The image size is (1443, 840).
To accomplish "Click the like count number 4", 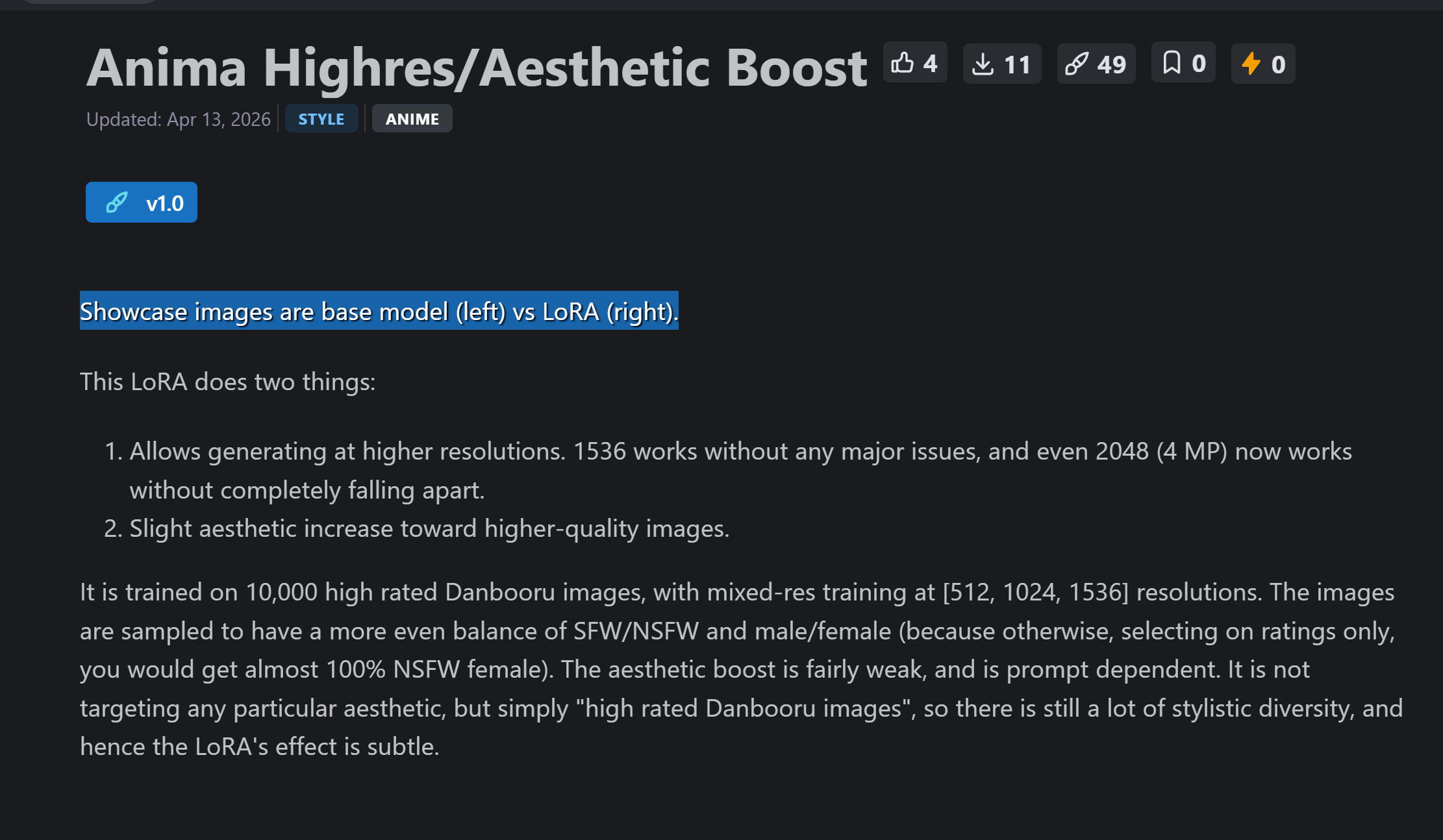I will point(931,64).
